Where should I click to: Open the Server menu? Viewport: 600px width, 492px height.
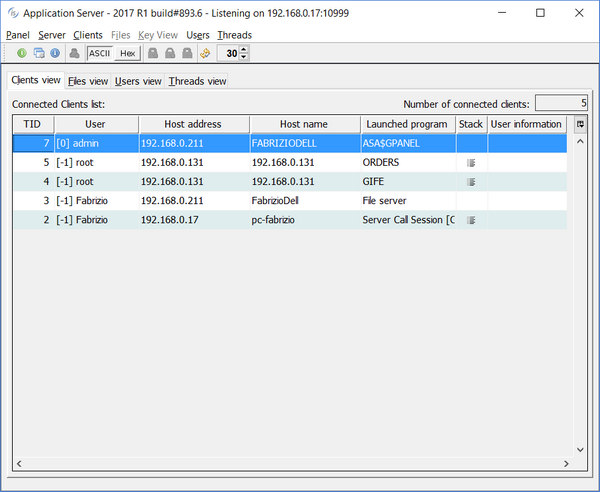point(52,35)
